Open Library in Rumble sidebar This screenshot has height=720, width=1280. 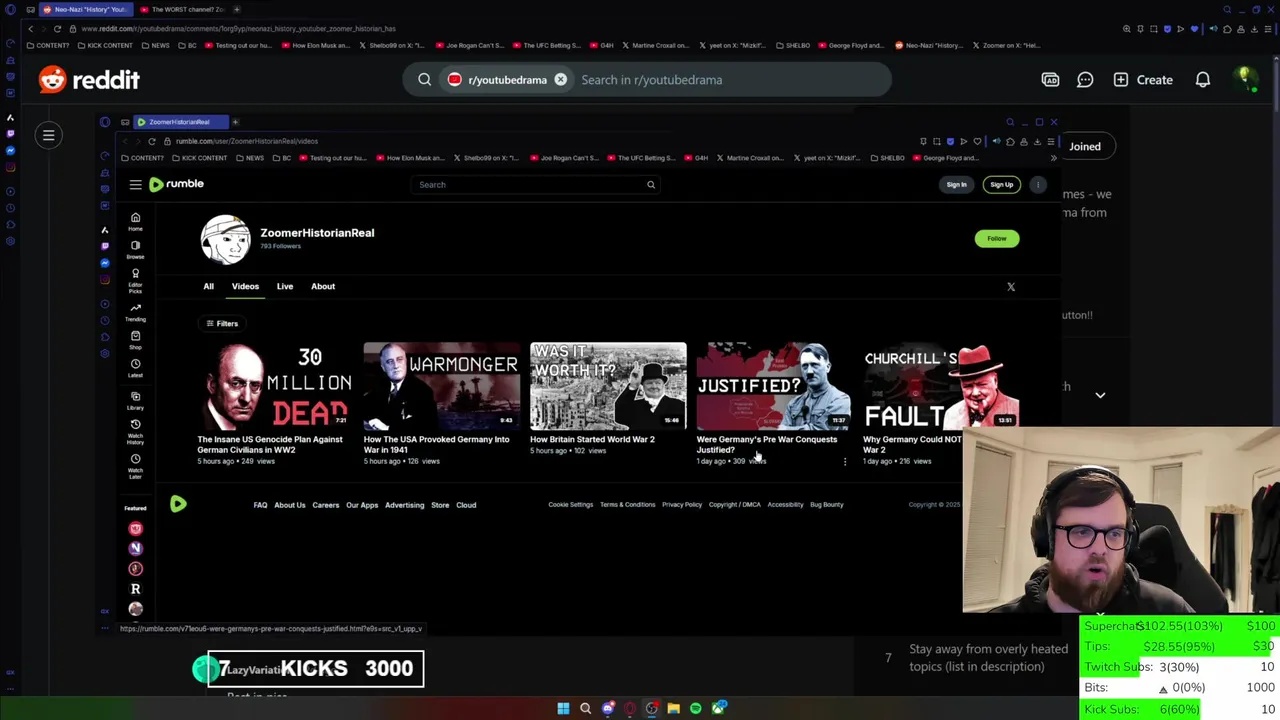point(135,400)
